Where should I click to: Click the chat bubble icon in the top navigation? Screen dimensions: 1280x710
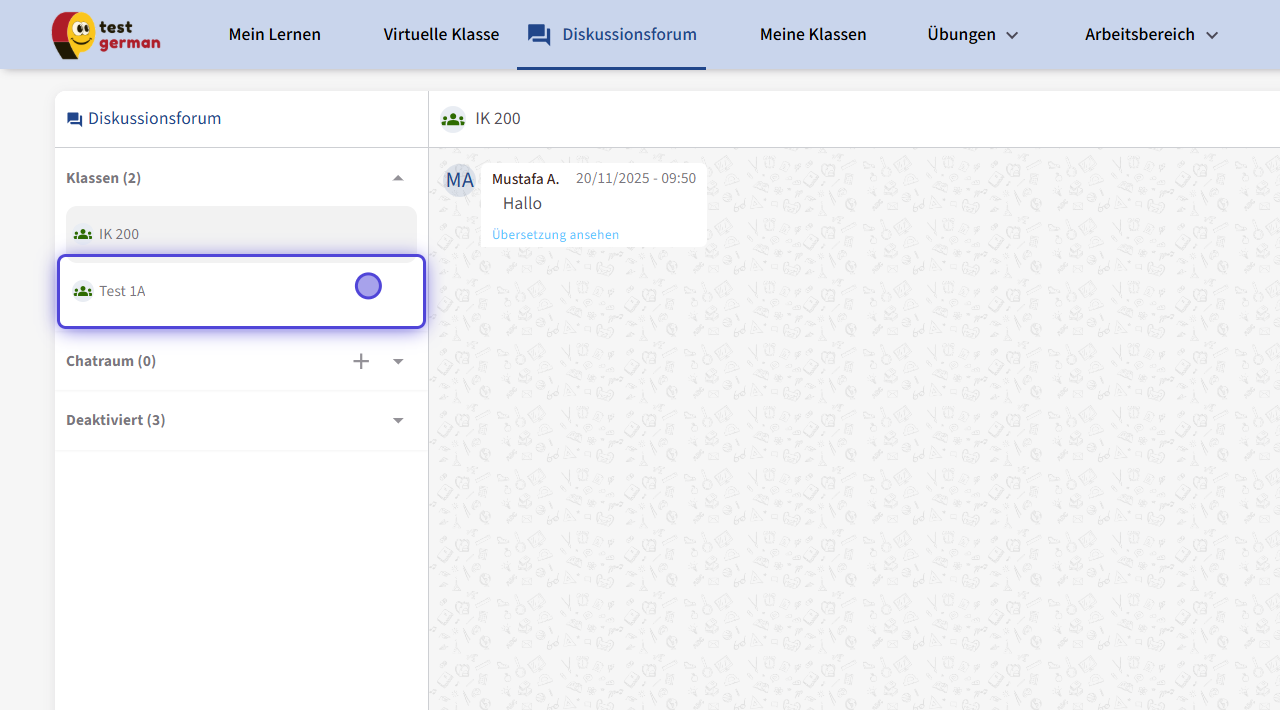539,35
